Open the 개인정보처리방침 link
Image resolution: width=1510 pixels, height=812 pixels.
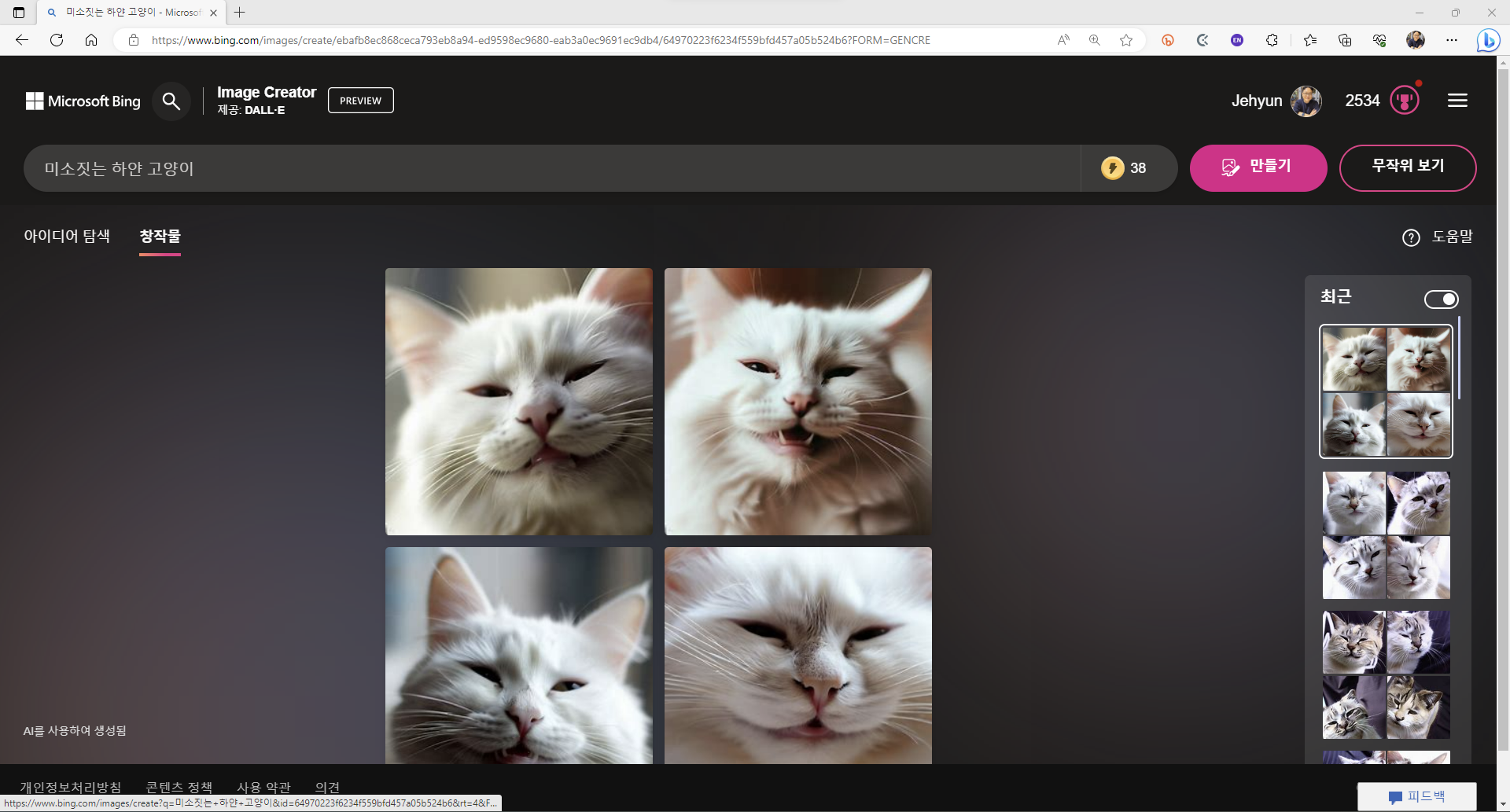click(71, 787)
